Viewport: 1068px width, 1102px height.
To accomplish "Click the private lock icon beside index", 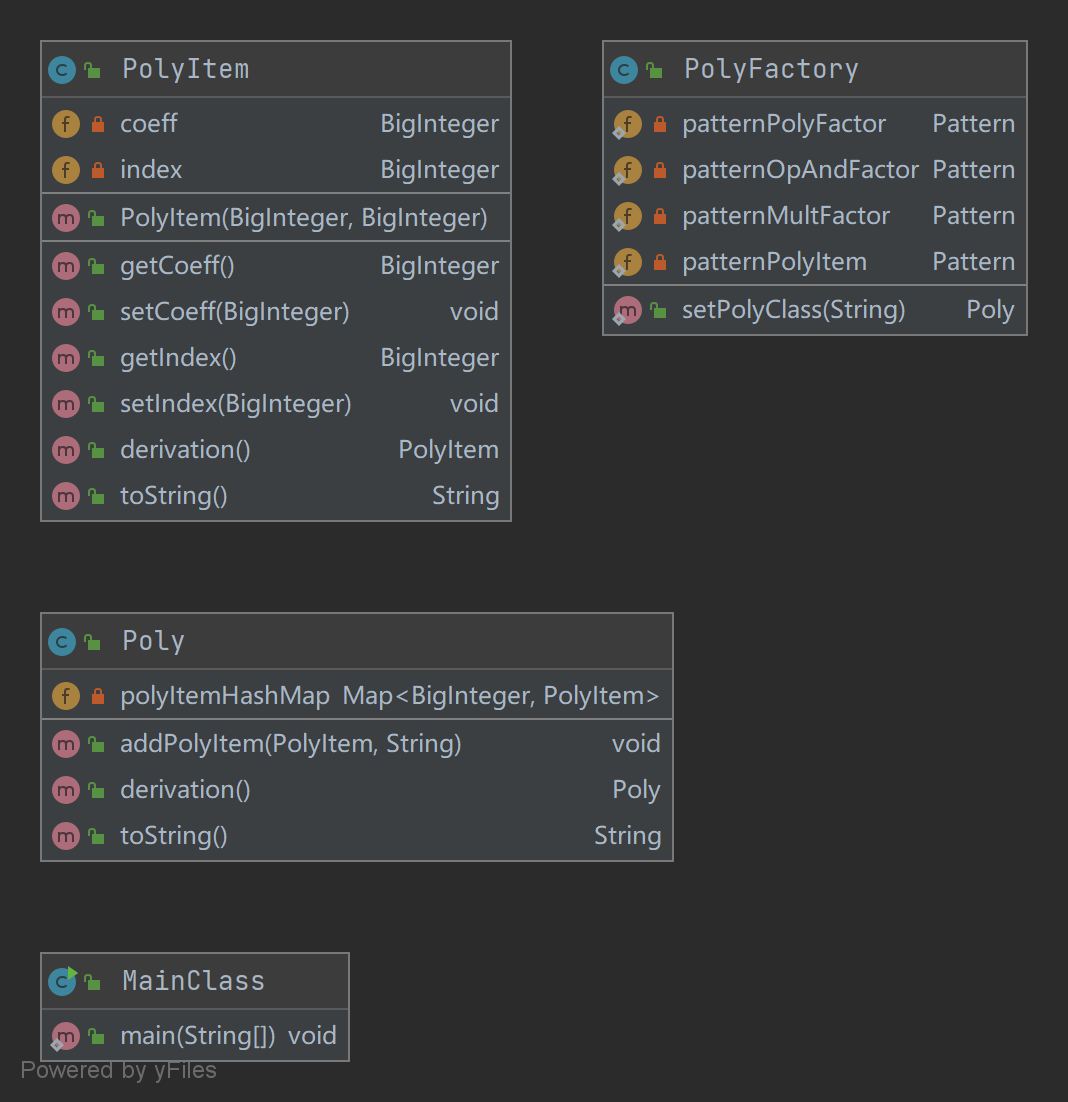I will (97, 170).
